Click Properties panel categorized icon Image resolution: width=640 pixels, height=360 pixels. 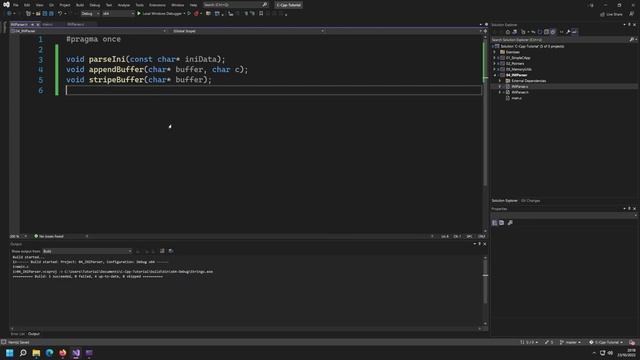(495, 223)
